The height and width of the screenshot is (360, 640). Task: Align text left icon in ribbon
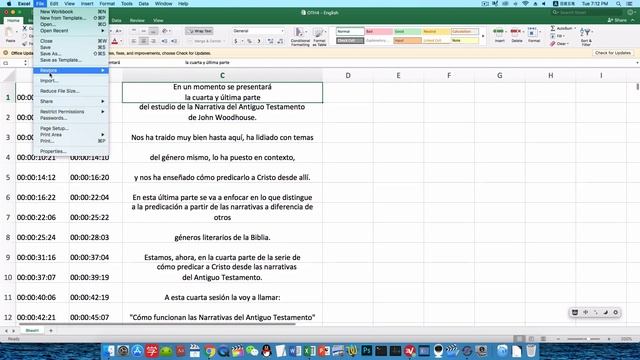click(134, 41)
